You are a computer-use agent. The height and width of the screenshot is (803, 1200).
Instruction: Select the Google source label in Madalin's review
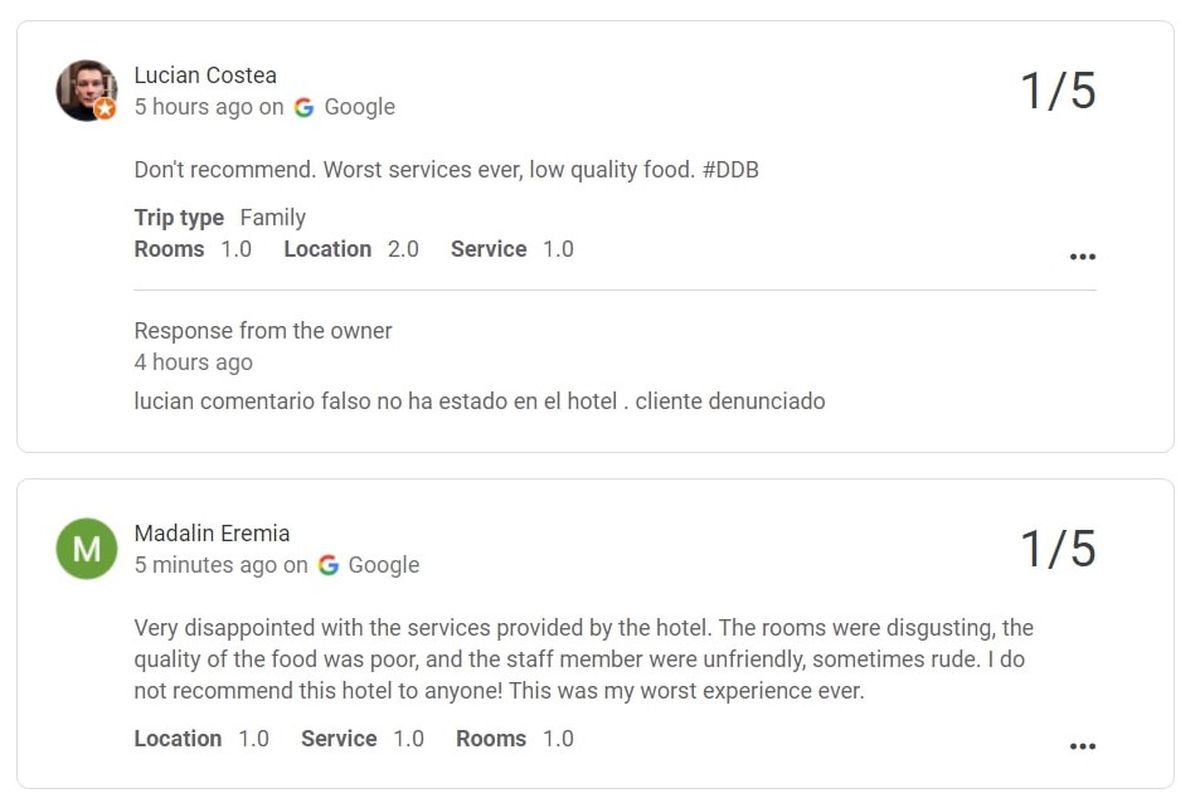pyautogui.click(x=385, y=565)
